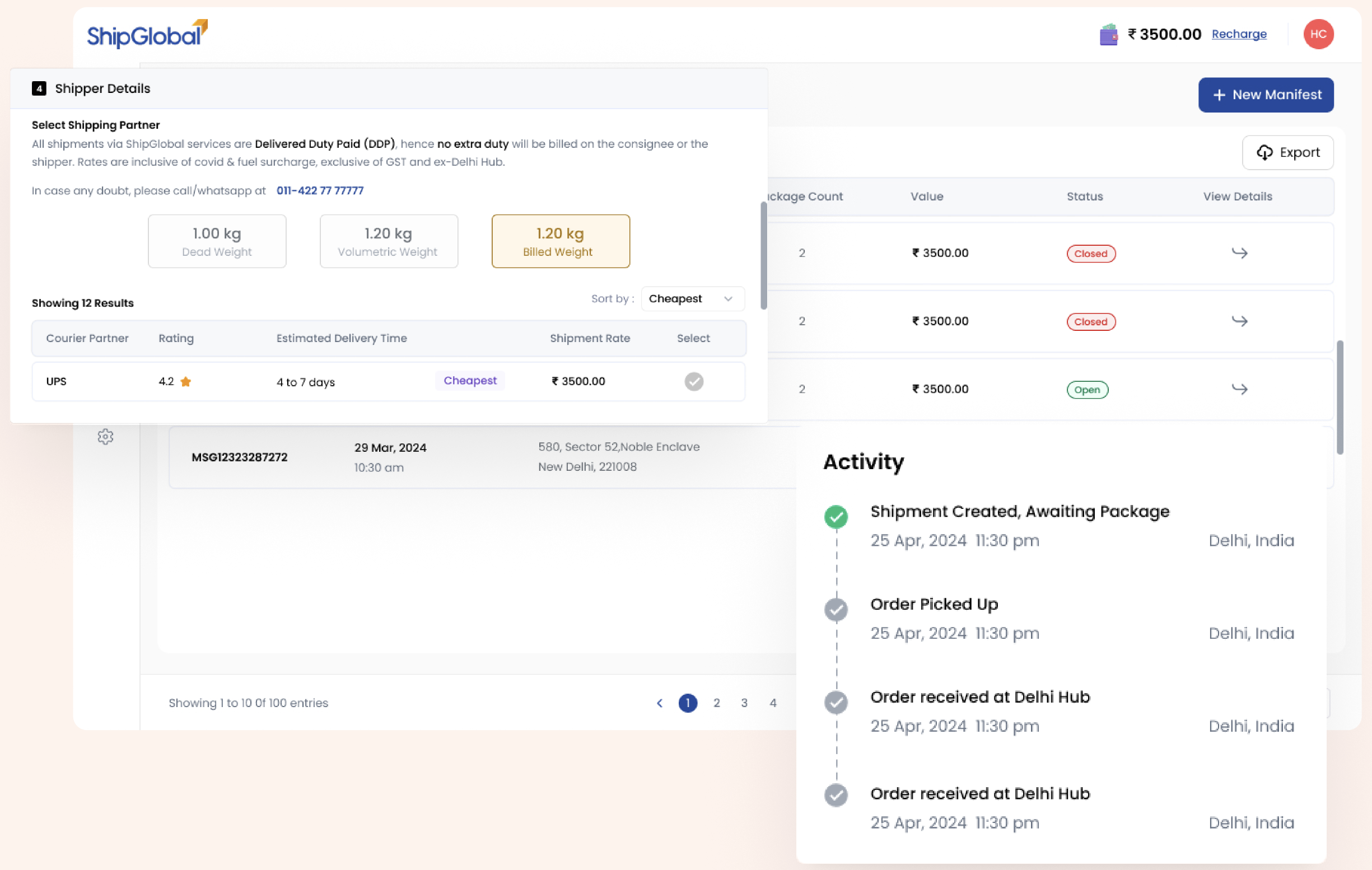Click the ShipGlobal logo
Viewport: 1372px width, 870px height.
click(147, 34)
